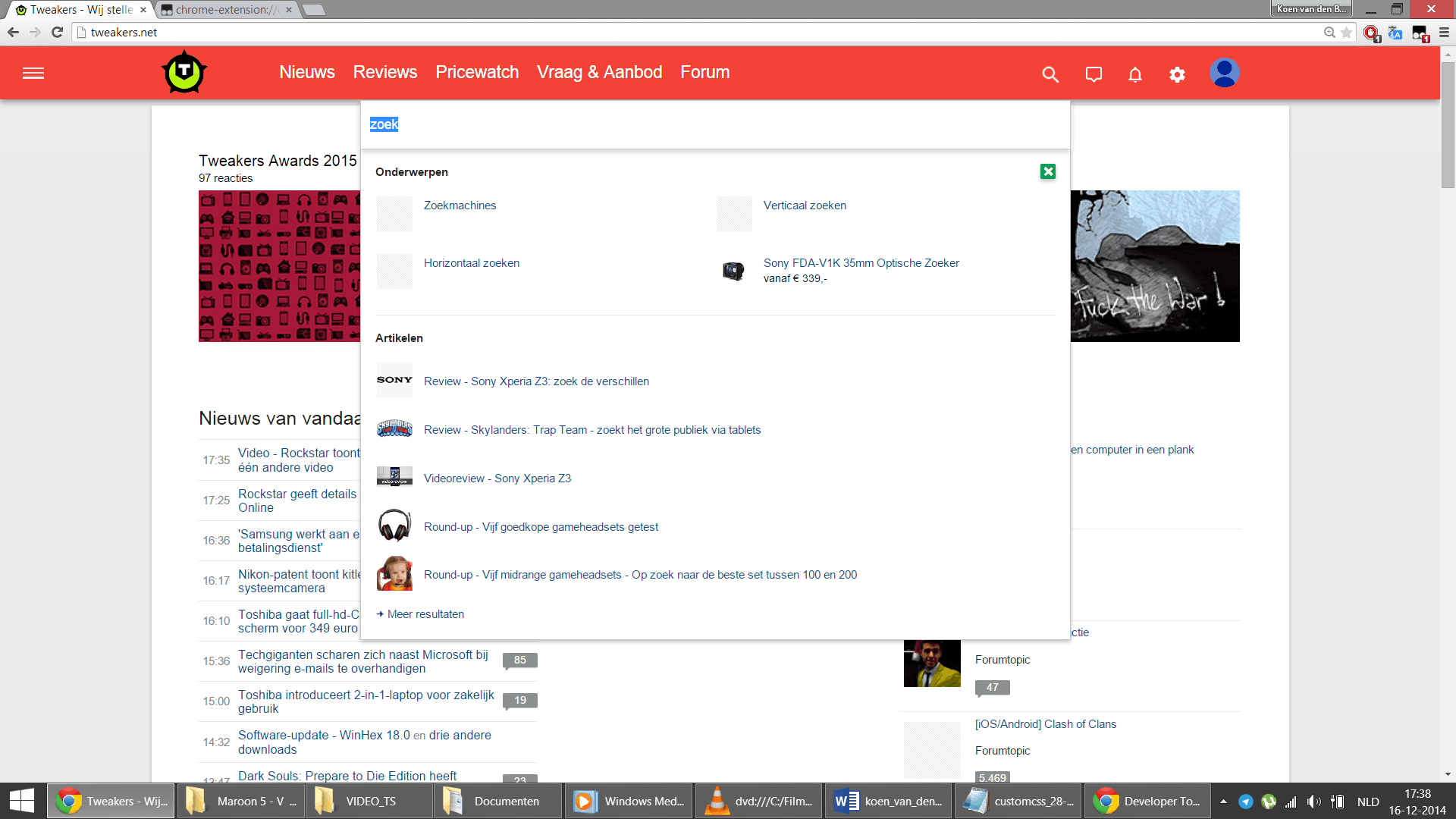Click Sony Xperia Z3 review thumbnail
Screen dimensions: 1456x819
point(394,381)
